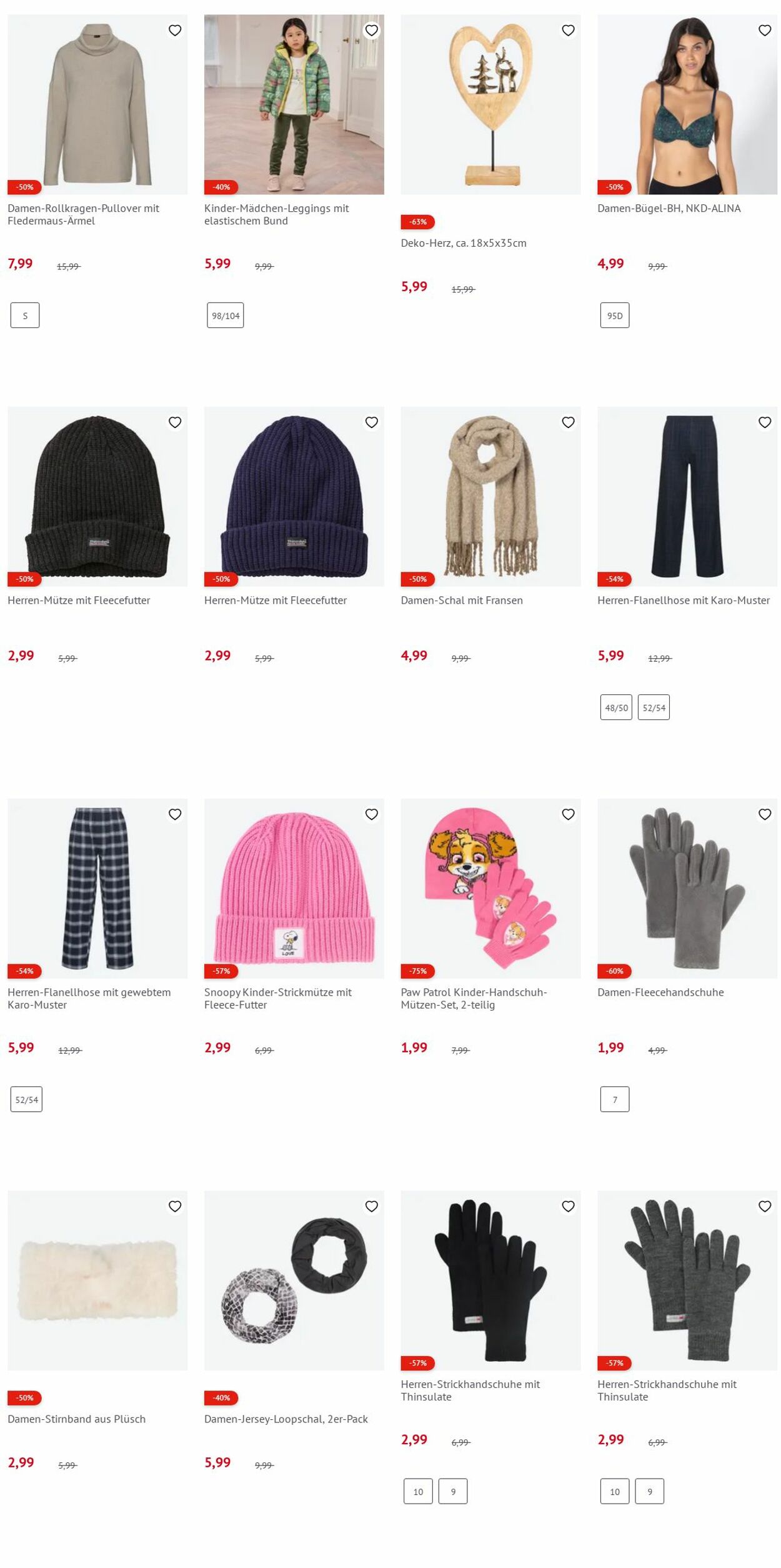Choose size 98/104 for Mädchen-Leggings
This screenshot has height=1568, width=781.
226,316
